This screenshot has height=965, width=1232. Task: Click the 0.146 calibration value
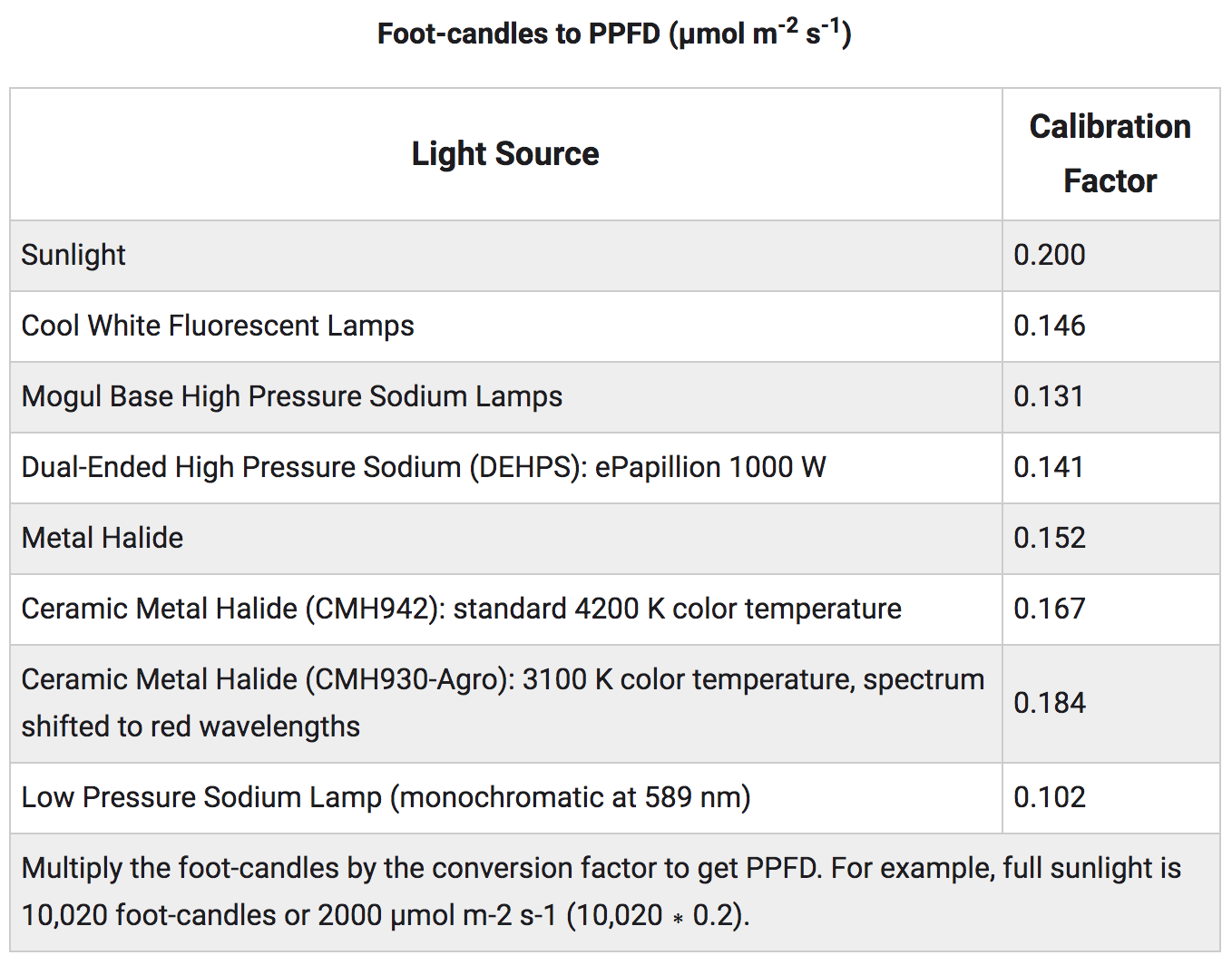pyautogui.click(x=1049, y=326)
